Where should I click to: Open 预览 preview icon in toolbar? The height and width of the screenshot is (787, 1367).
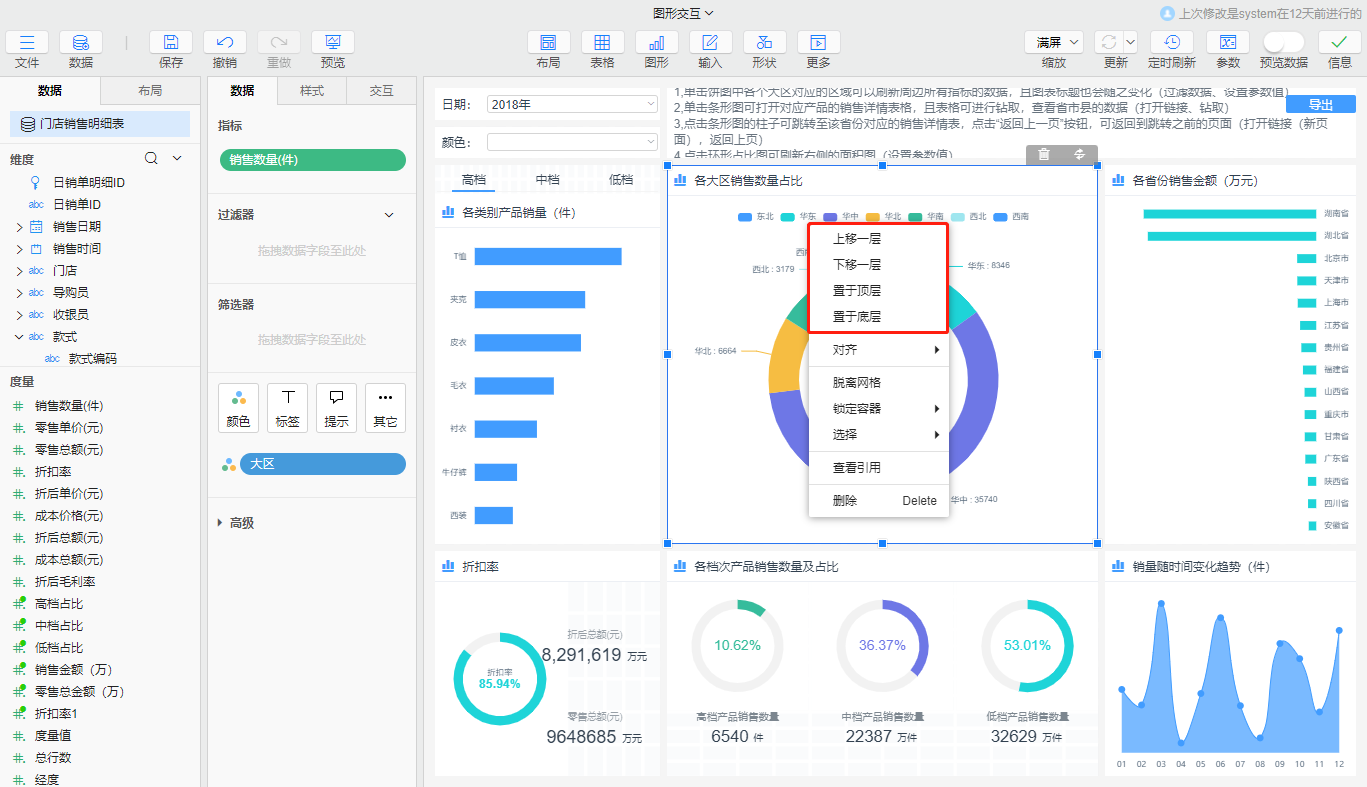coord(333,42)
